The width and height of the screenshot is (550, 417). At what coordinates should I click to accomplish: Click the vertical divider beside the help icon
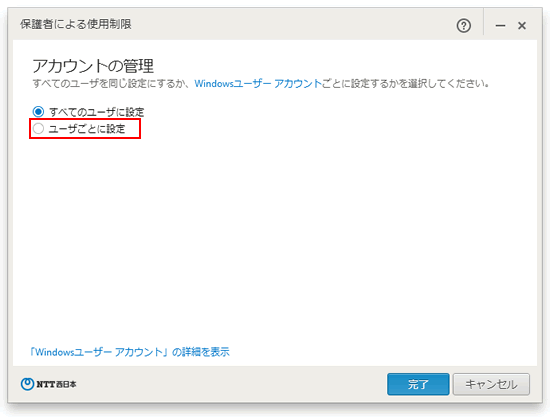(483, 22)
